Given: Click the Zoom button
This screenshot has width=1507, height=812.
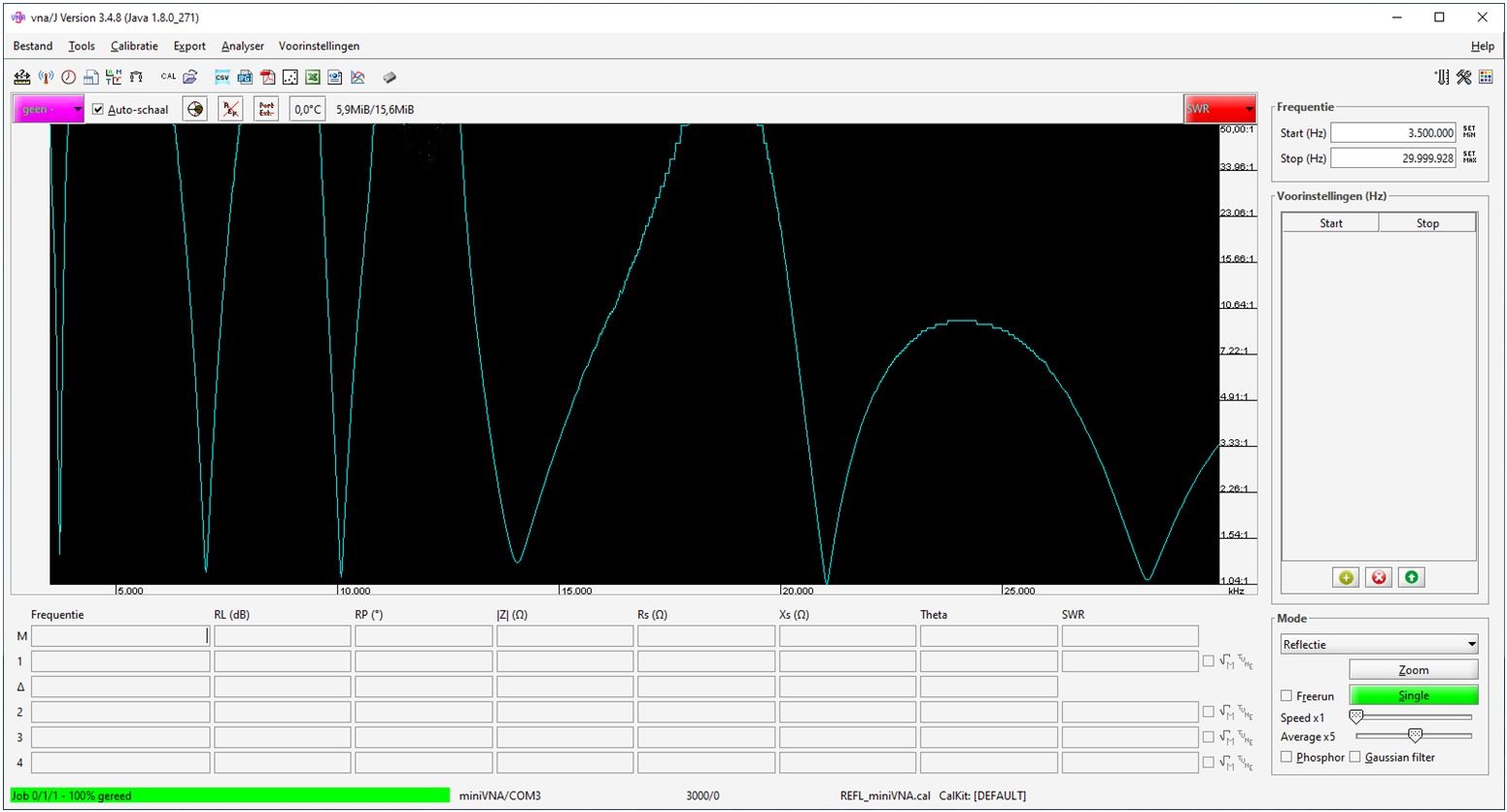Looking at the screenshot, I should [1413, 670].
